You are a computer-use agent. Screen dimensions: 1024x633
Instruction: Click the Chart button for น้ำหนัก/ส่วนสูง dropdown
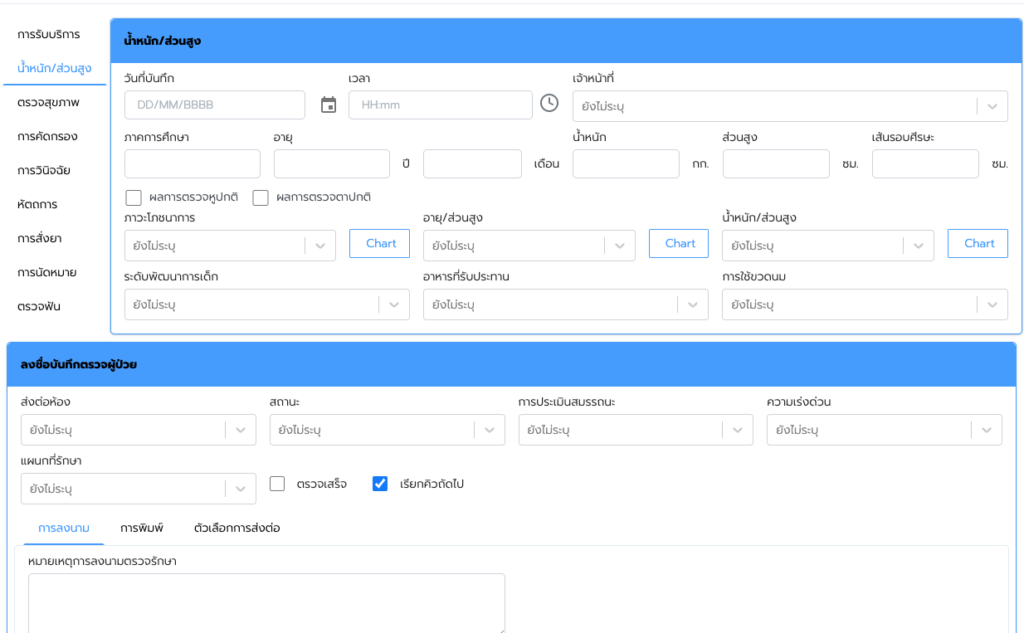tap(978, 244)
